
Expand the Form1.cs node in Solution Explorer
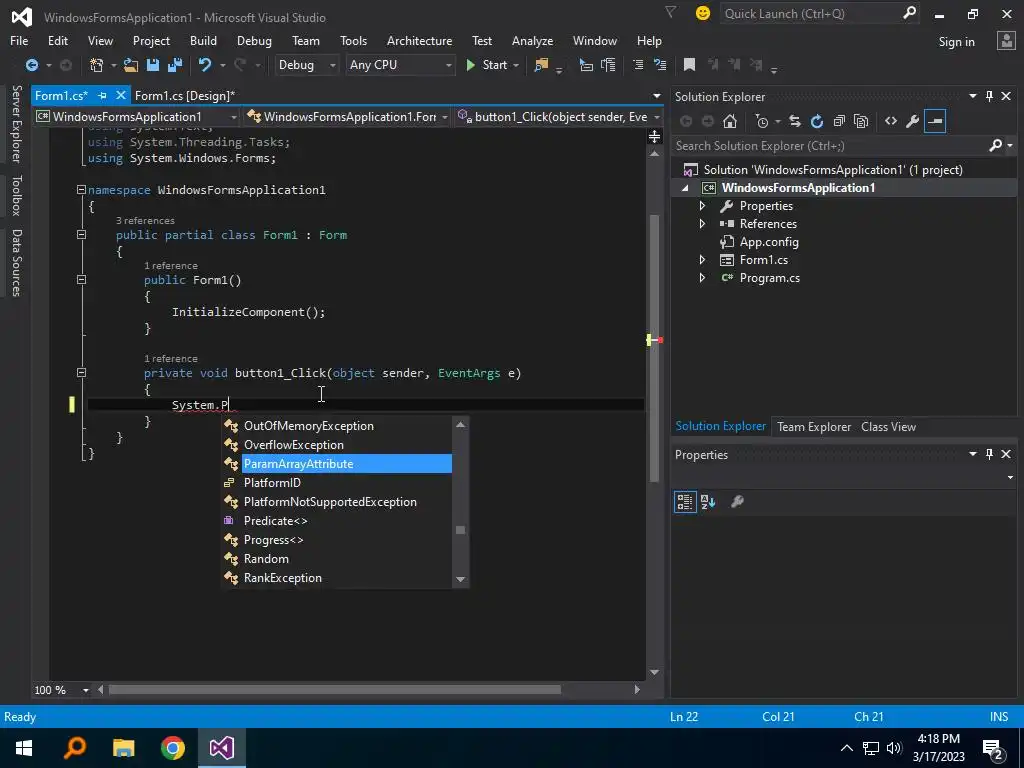point(702,260)
